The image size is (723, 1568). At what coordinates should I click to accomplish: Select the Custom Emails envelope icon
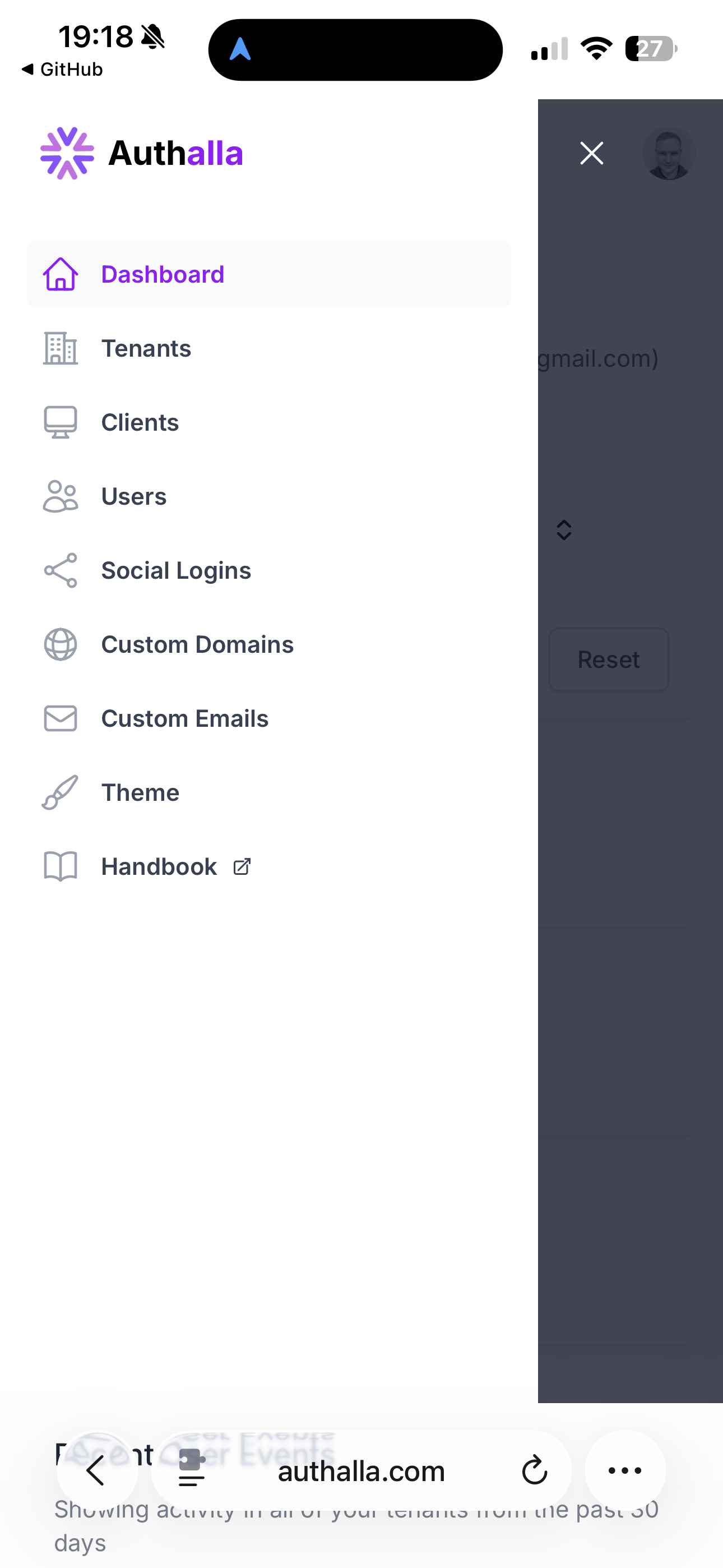(x=61, y=718)
